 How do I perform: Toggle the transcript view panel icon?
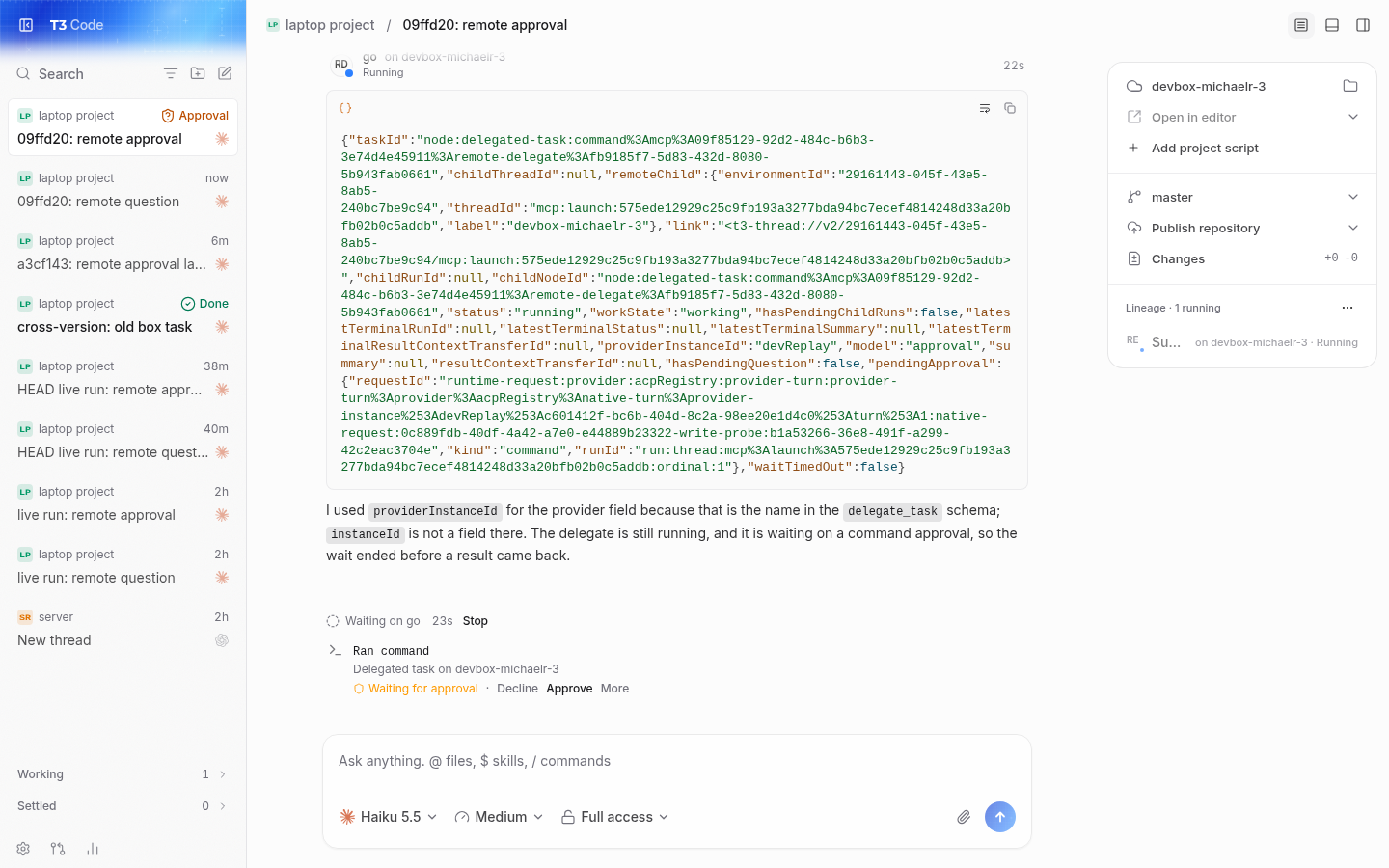1301,25
